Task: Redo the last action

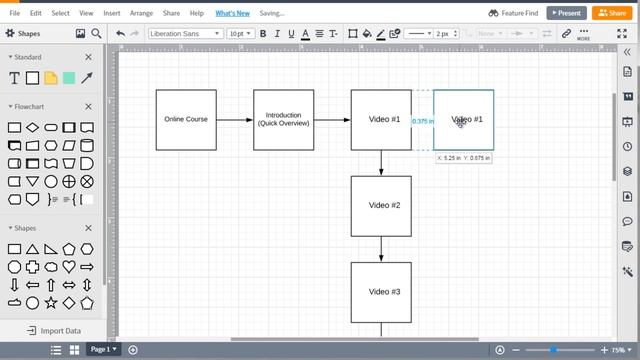Action: coord(135,33)
